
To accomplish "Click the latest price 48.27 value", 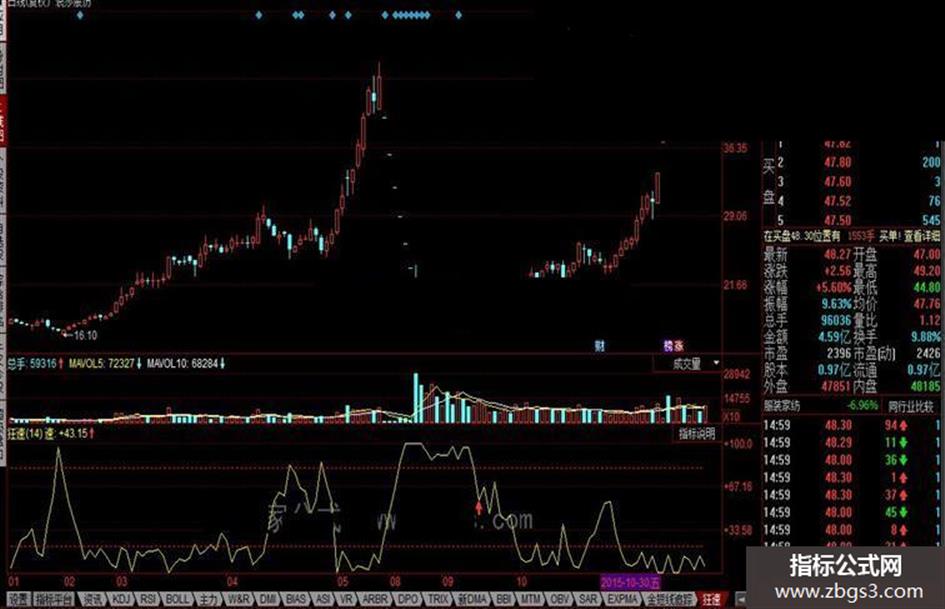I will pyautogui.click(x=837, y=255).
